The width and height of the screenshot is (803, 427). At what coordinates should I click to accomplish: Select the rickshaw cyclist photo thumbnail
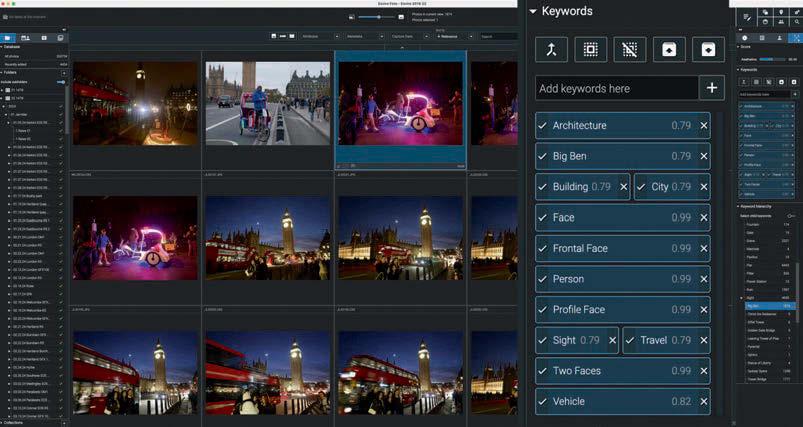coord(267,103)
